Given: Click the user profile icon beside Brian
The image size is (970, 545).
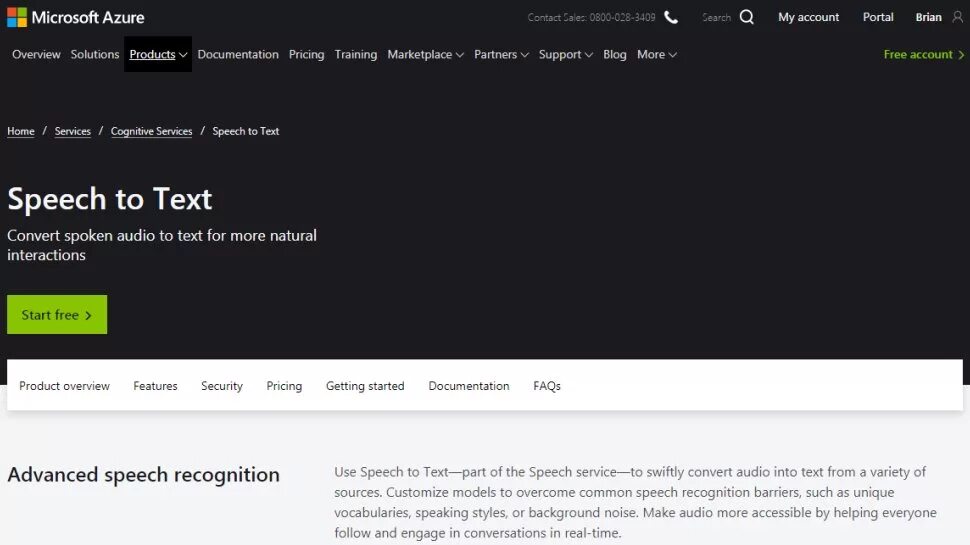Looking at the screenshot, I should pyautogui.click(x=958, y=17).
